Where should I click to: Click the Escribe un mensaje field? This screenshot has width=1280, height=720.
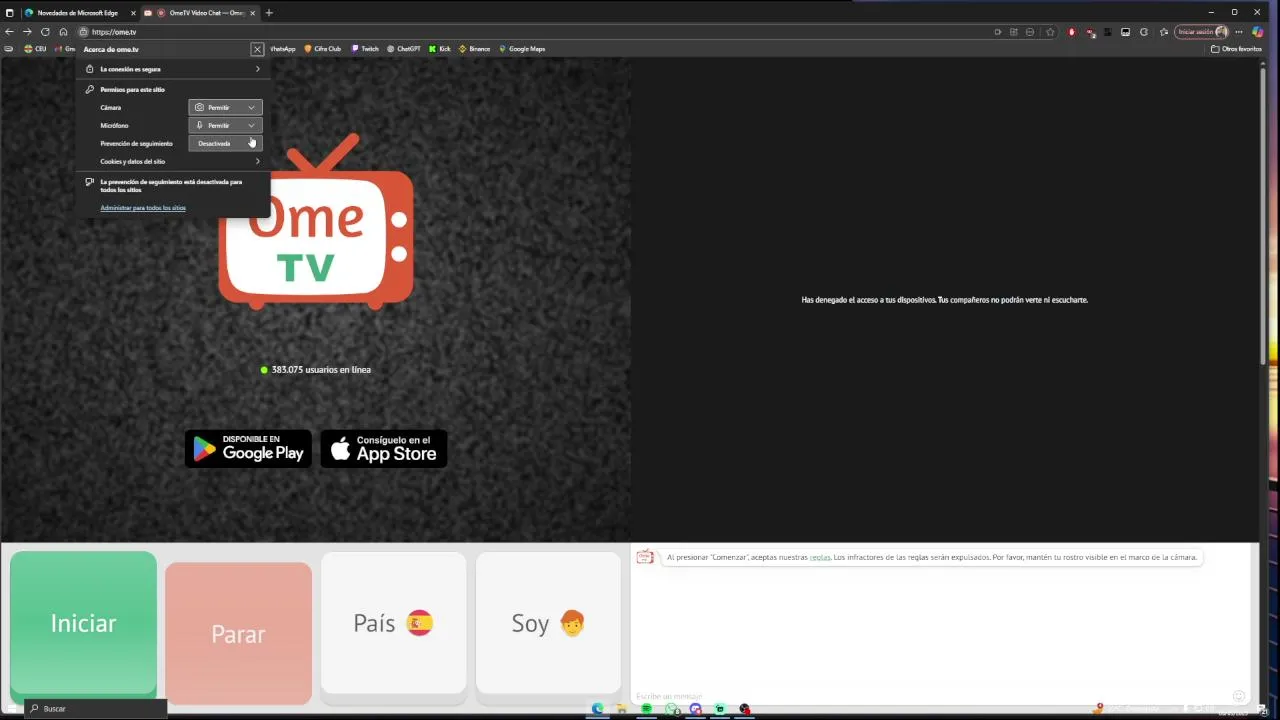(930, 696)
